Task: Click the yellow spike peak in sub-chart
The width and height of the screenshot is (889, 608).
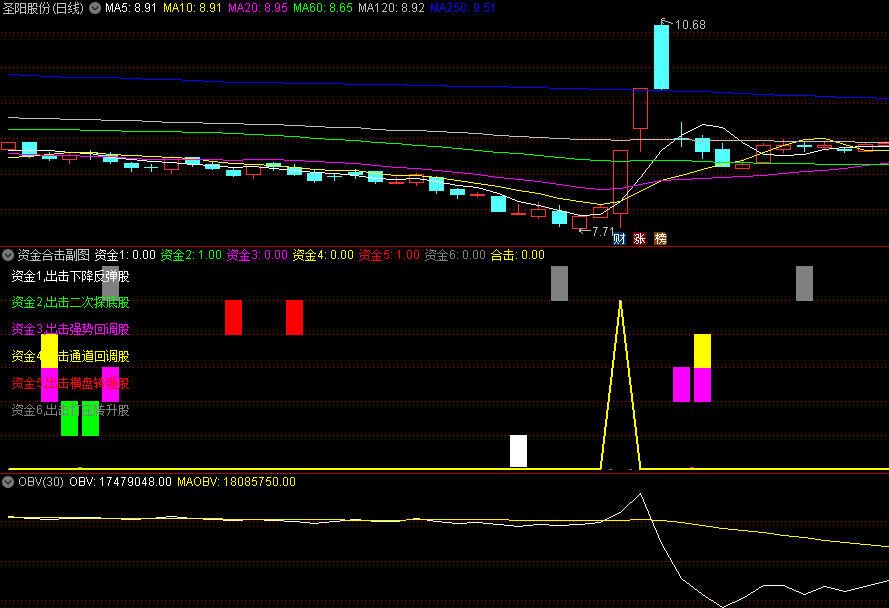Action: [x=620, y=303]
